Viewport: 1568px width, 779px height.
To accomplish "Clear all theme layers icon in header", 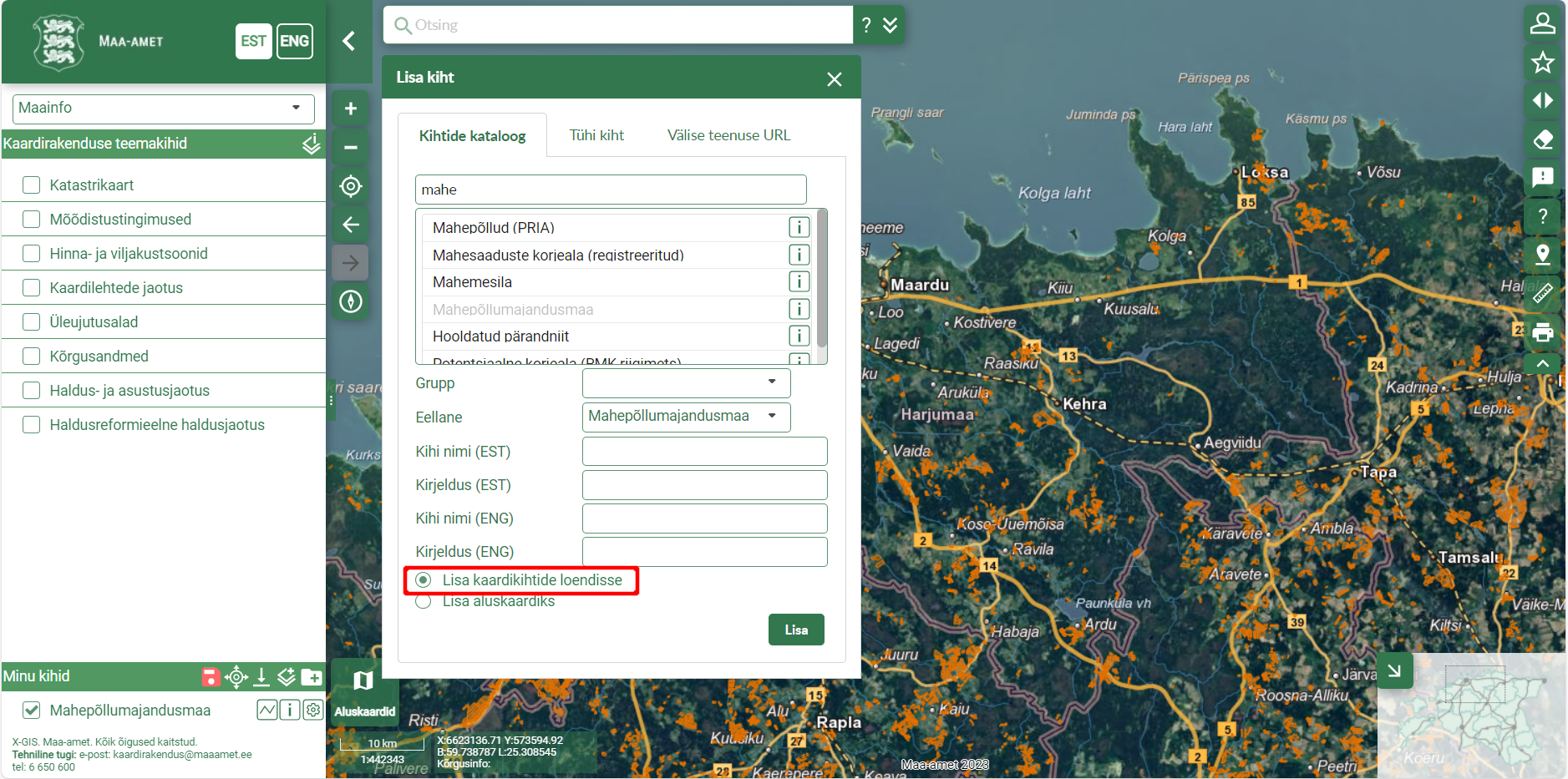I will click(311, 144).
